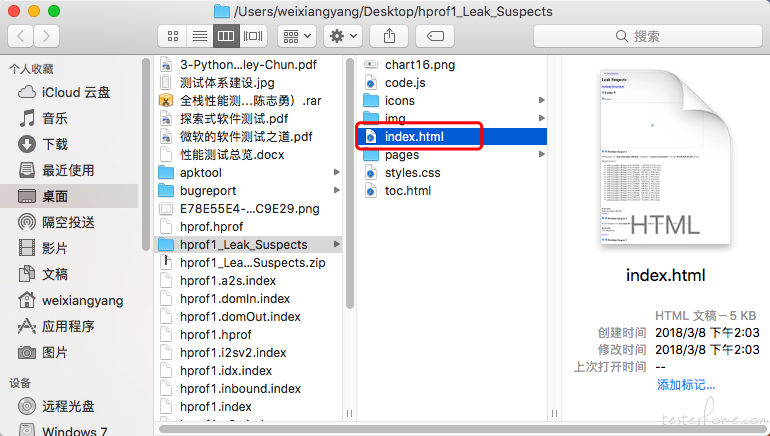Switch to list view mode
This screenshot has width=770, height=436.
pos(200,36)
